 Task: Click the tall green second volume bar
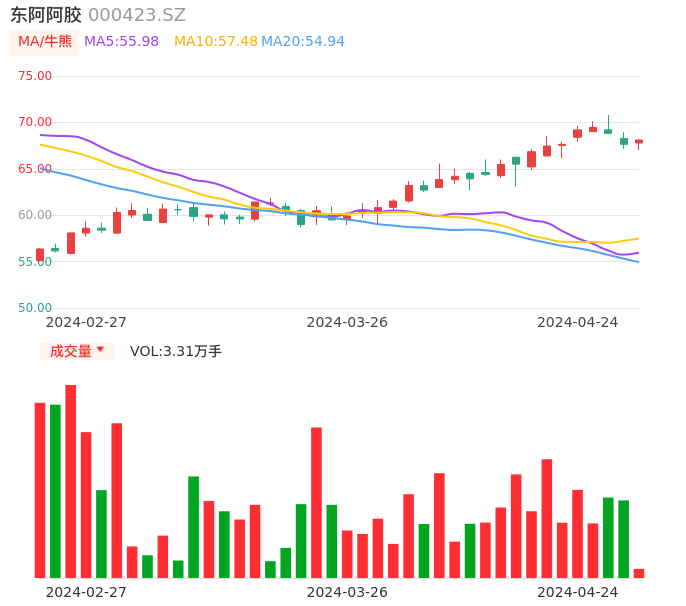point(56,491)
